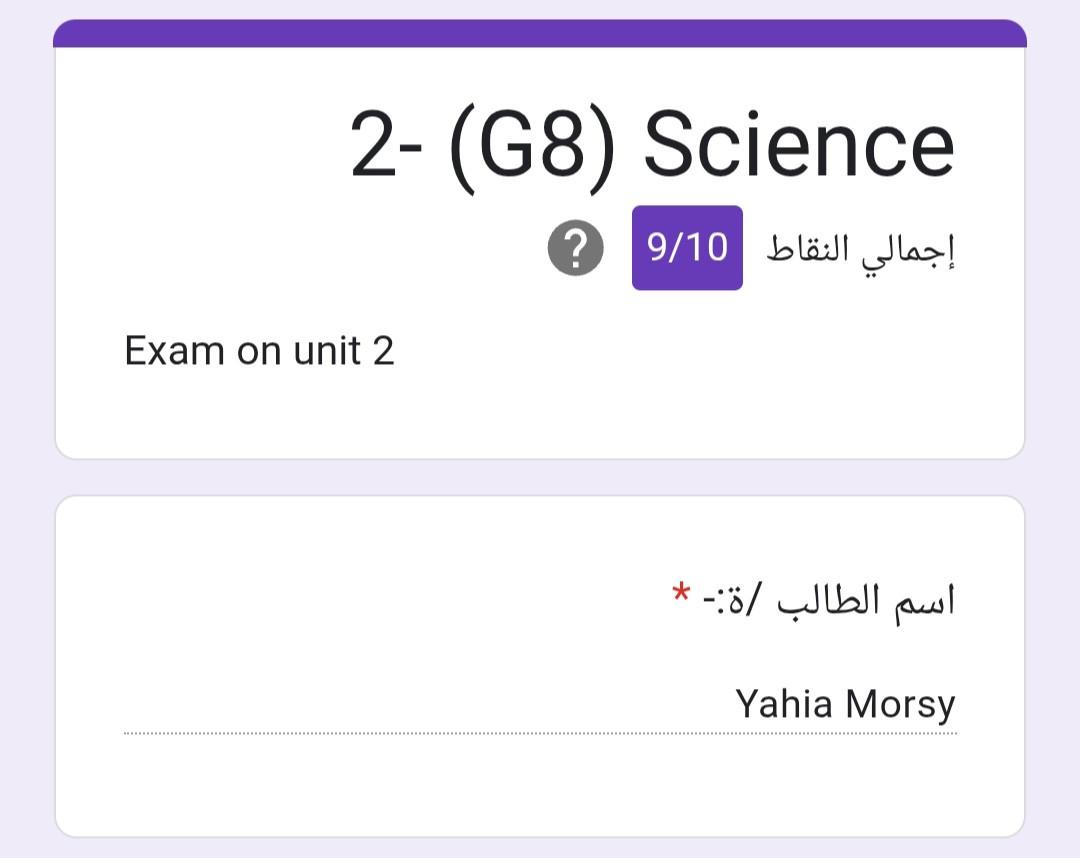Click the 9/10 score badge
Screen dimensions: 1080x858
687,248
